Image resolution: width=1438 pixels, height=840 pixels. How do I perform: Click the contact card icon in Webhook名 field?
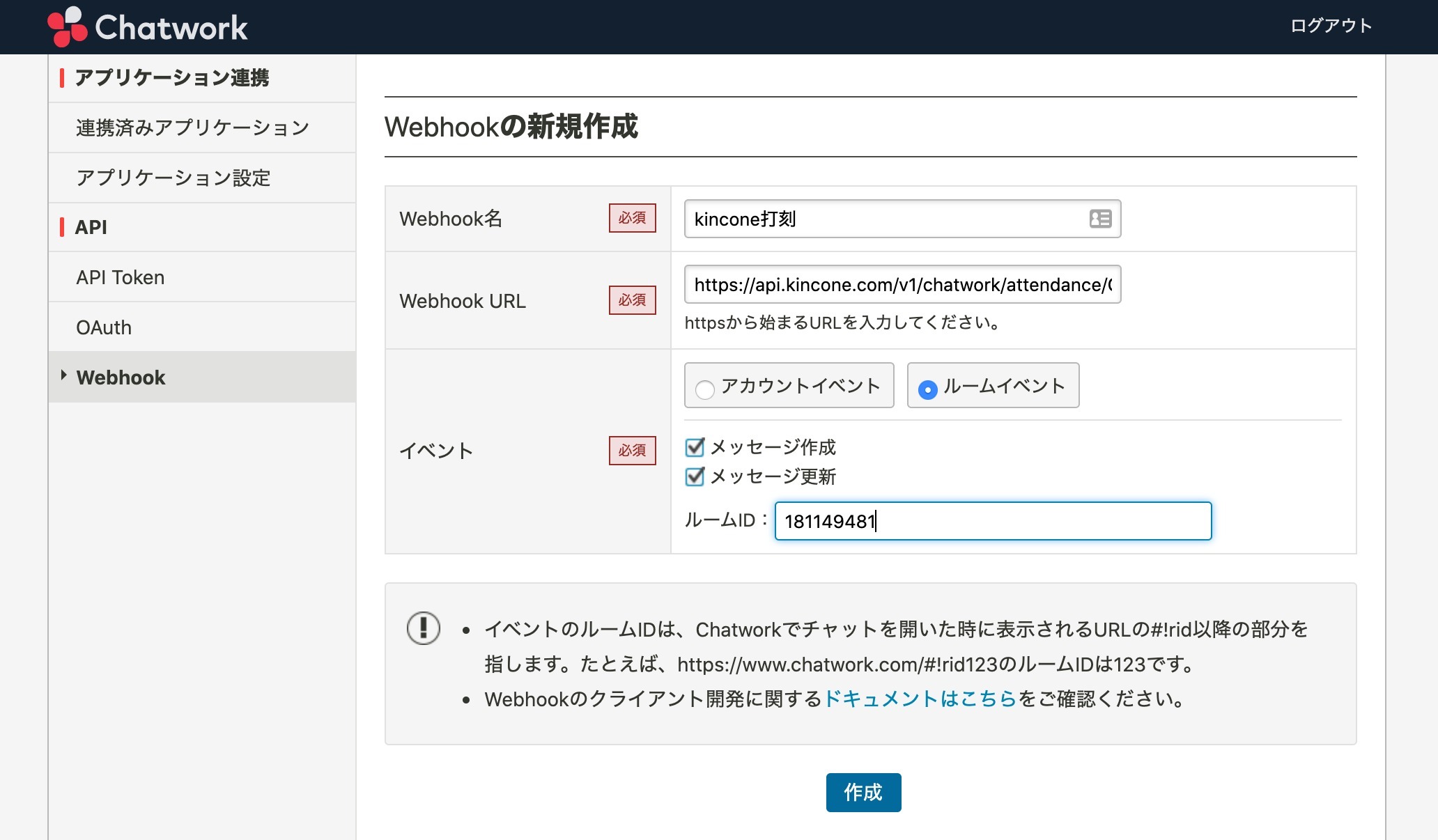(1100, 219)
